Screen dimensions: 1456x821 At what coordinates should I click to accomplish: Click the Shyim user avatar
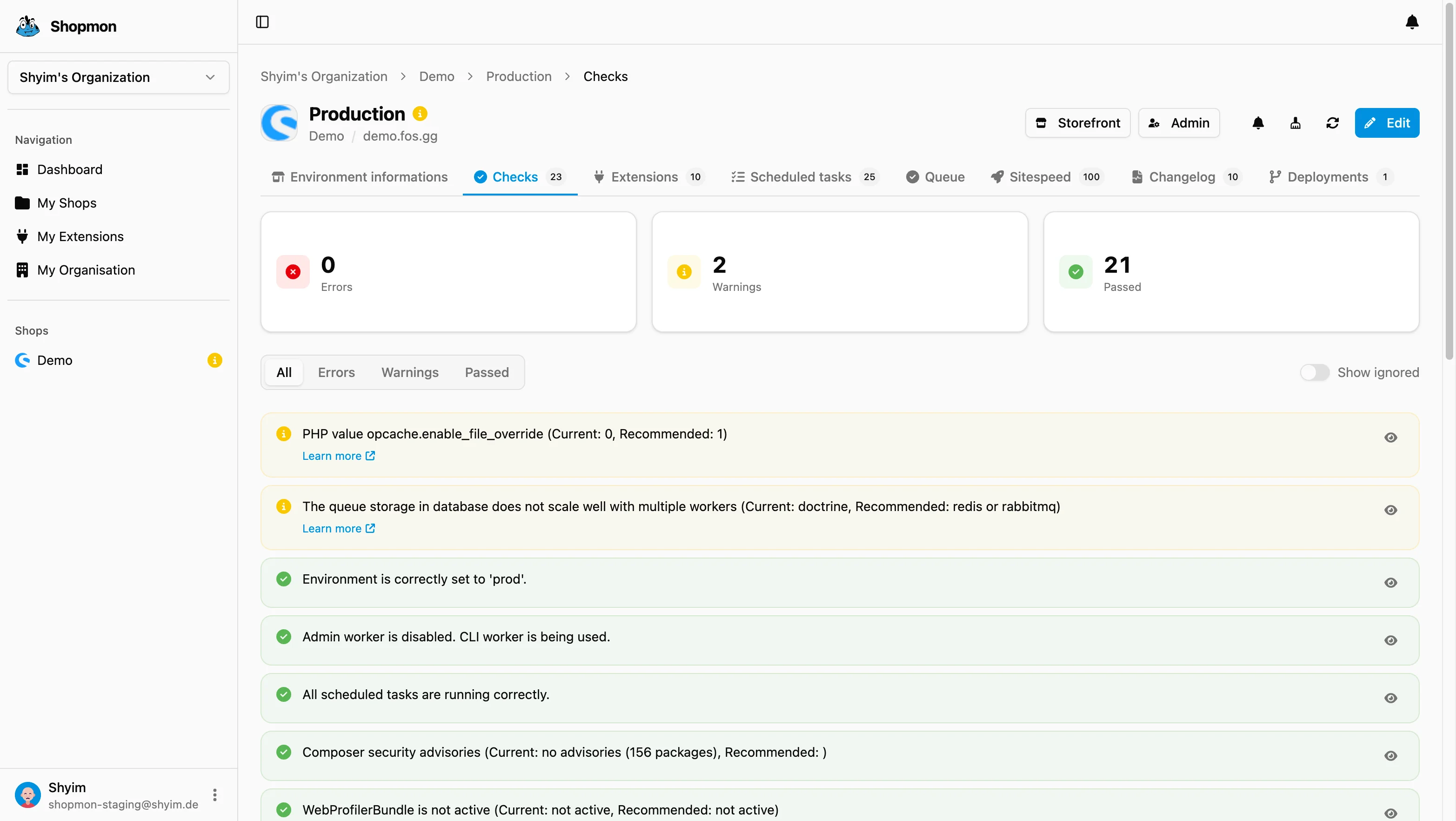coord(28,795)
